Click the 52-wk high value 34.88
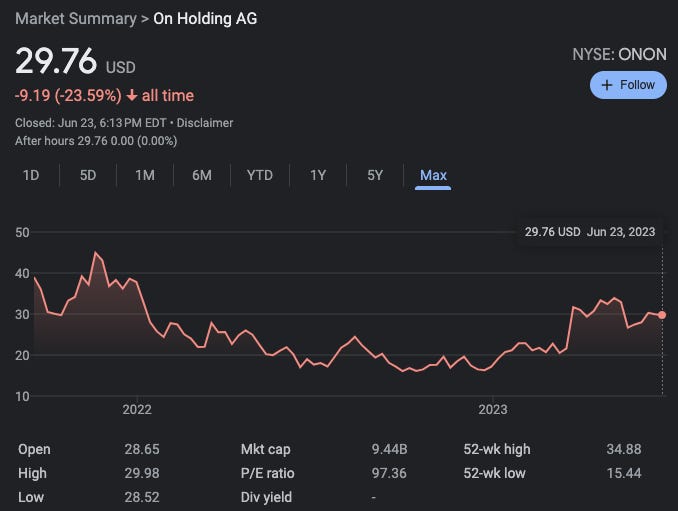Image resolution: width=678 pixels, height=511 pixels. click(624, 449)
